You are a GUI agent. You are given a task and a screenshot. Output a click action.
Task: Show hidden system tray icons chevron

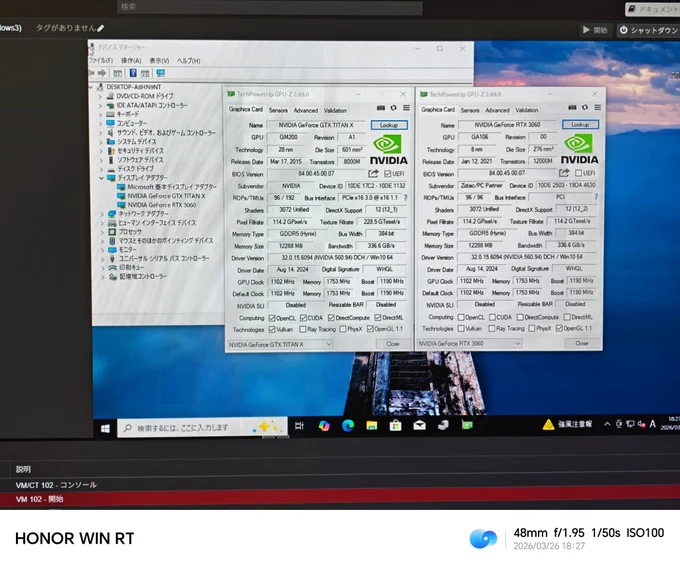607,424
